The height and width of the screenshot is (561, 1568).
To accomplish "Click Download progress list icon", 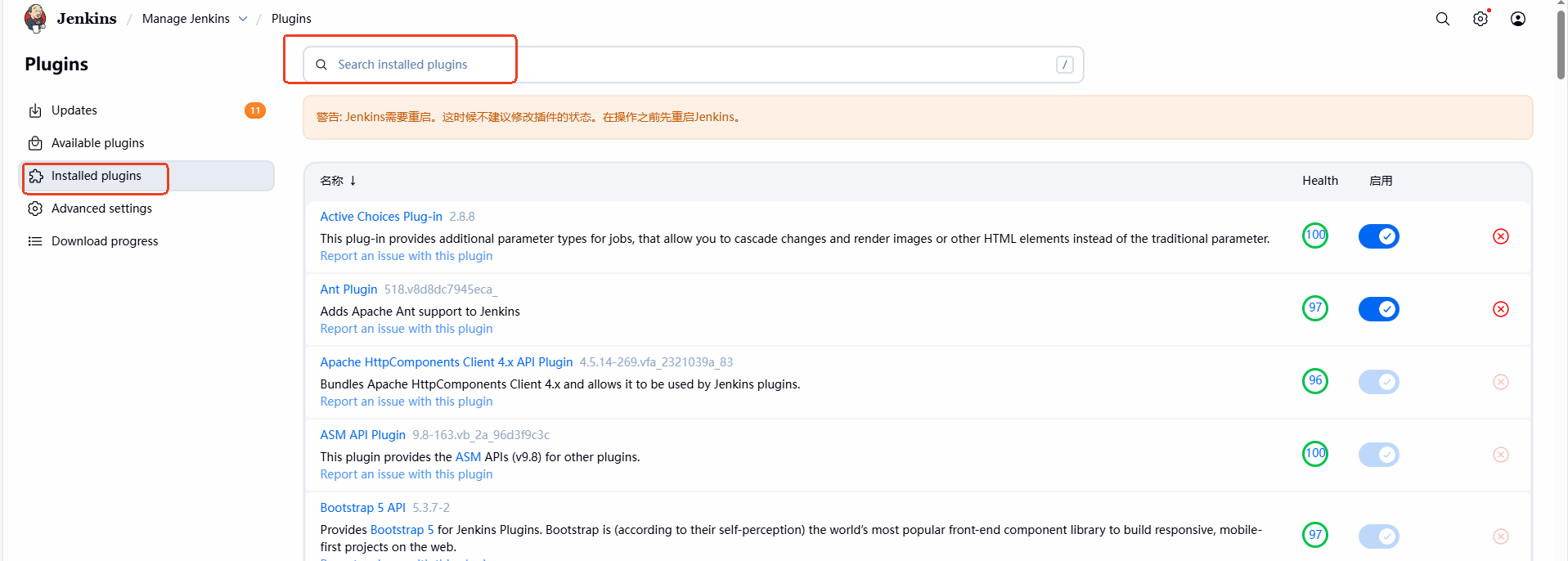I will click(35, 241).
